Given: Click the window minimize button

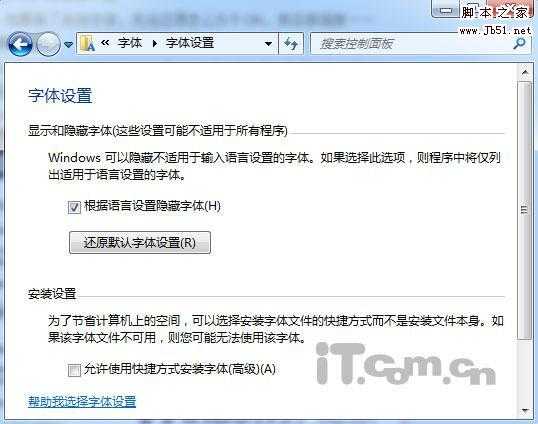Looking at the screenshot, I should (x=445, y=10).
